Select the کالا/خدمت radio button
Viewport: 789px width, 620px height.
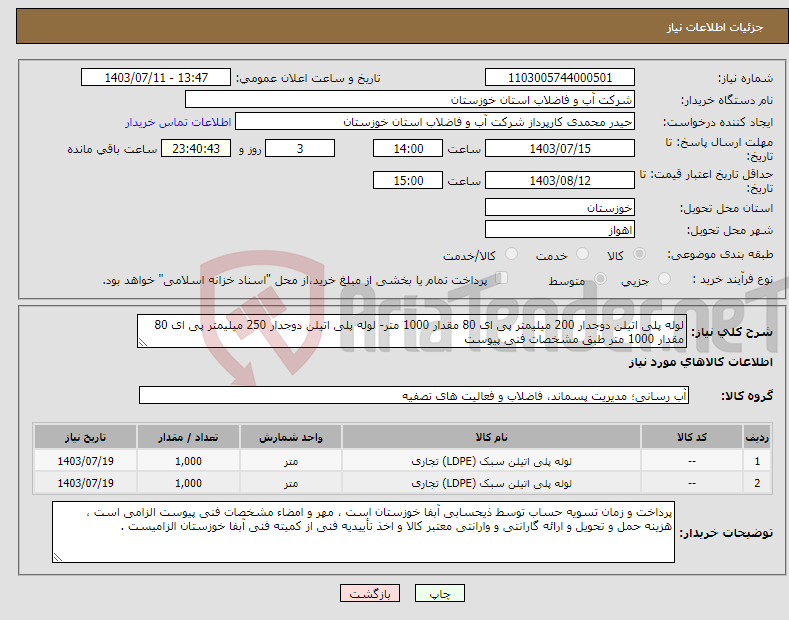pos(511,254)
